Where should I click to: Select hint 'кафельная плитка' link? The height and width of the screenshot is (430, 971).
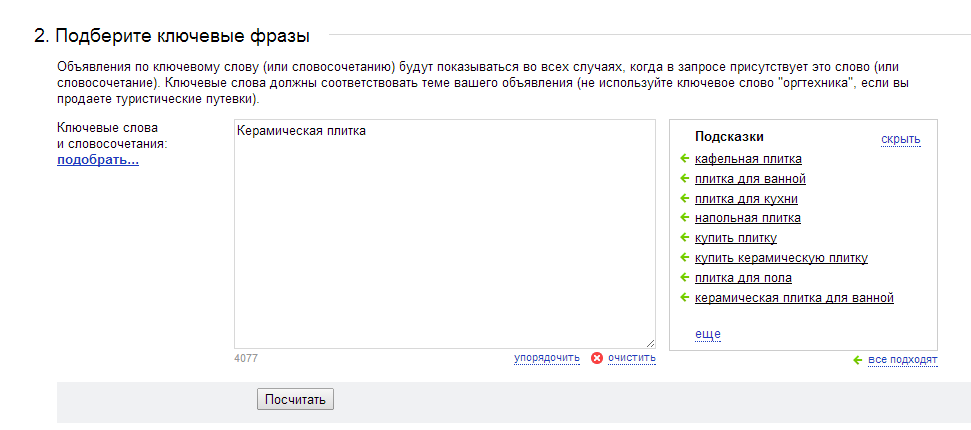click(x=748, y=159)
